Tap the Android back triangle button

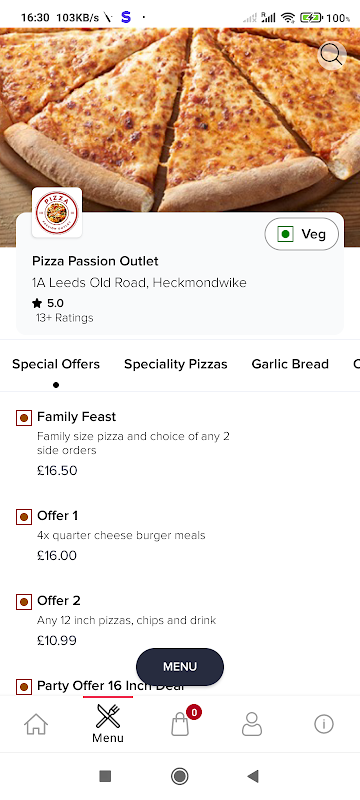253,776
